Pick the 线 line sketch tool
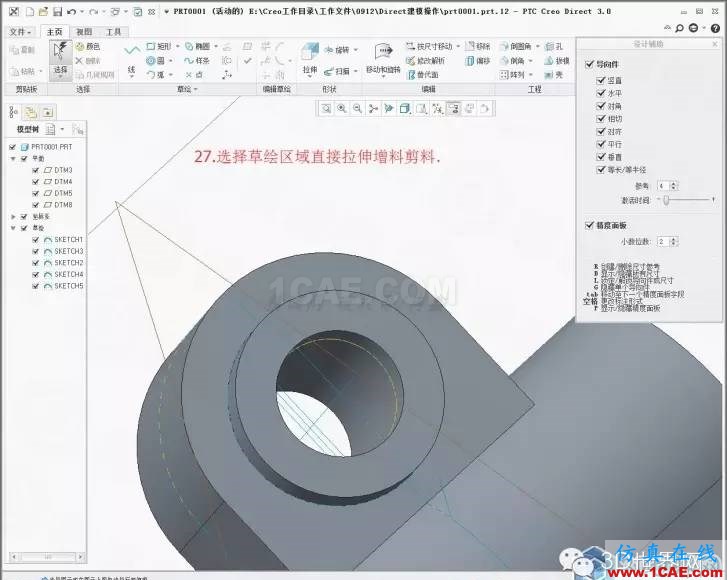This screenshot has width=727, height=580. 132,59
